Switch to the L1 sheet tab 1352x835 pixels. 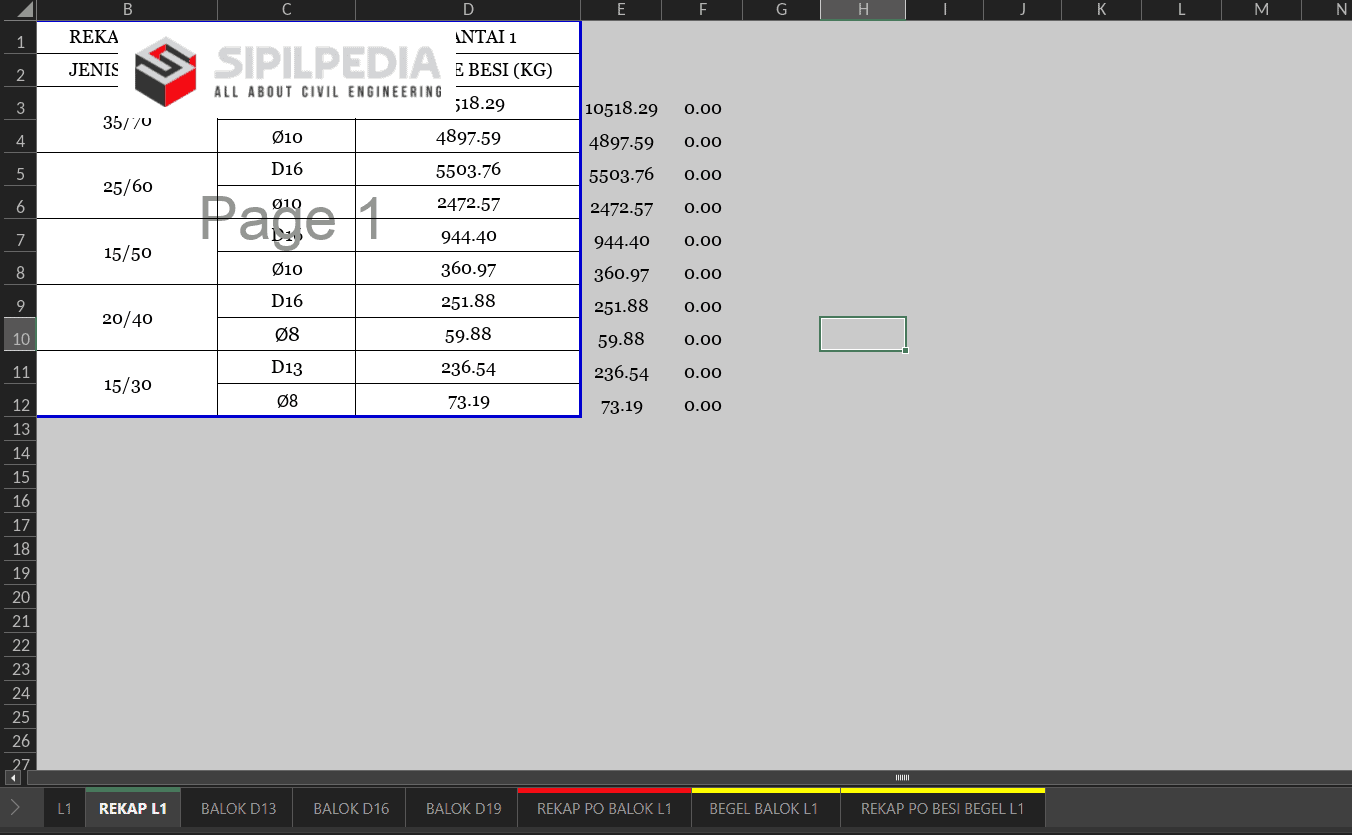[64, 808]
